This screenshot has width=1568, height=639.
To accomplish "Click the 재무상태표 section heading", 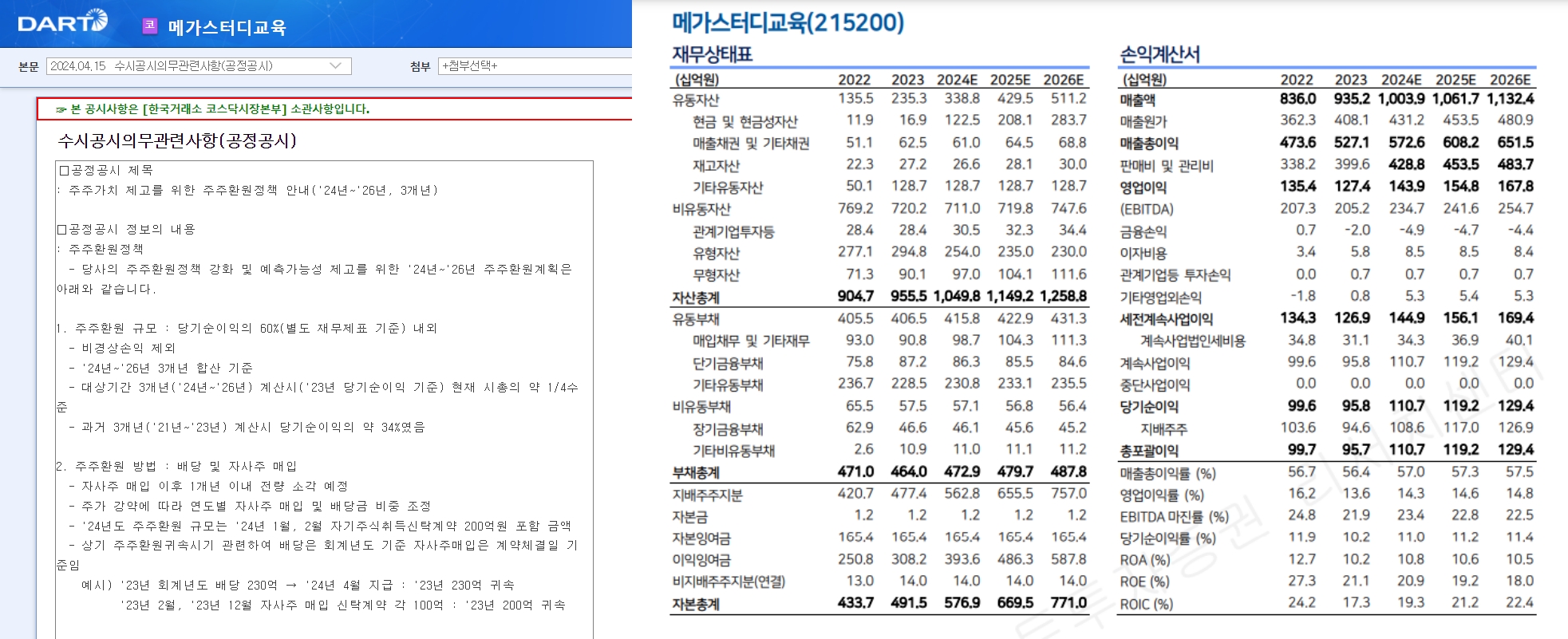I will (x=713, y=54).
